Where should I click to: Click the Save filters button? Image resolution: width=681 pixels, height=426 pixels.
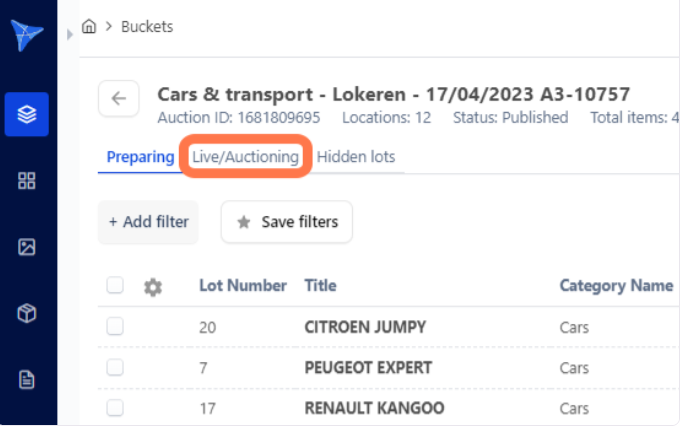coord(287,222)
